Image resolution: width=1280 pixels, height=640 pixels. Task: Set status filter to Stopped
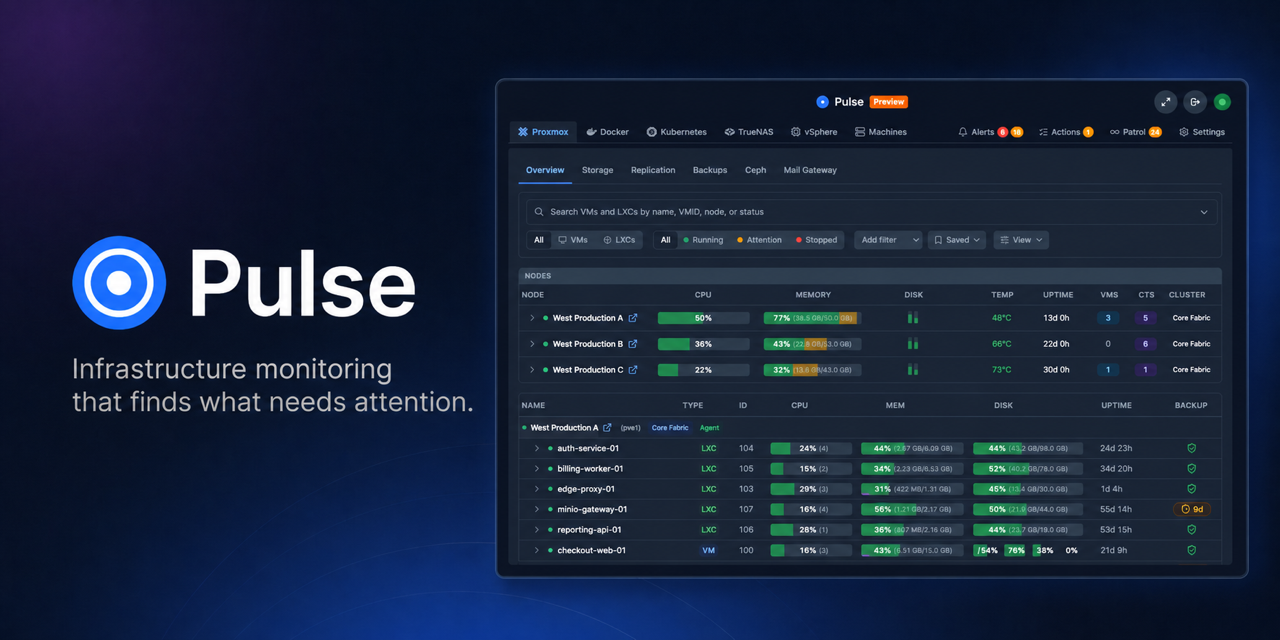point(816,240)
